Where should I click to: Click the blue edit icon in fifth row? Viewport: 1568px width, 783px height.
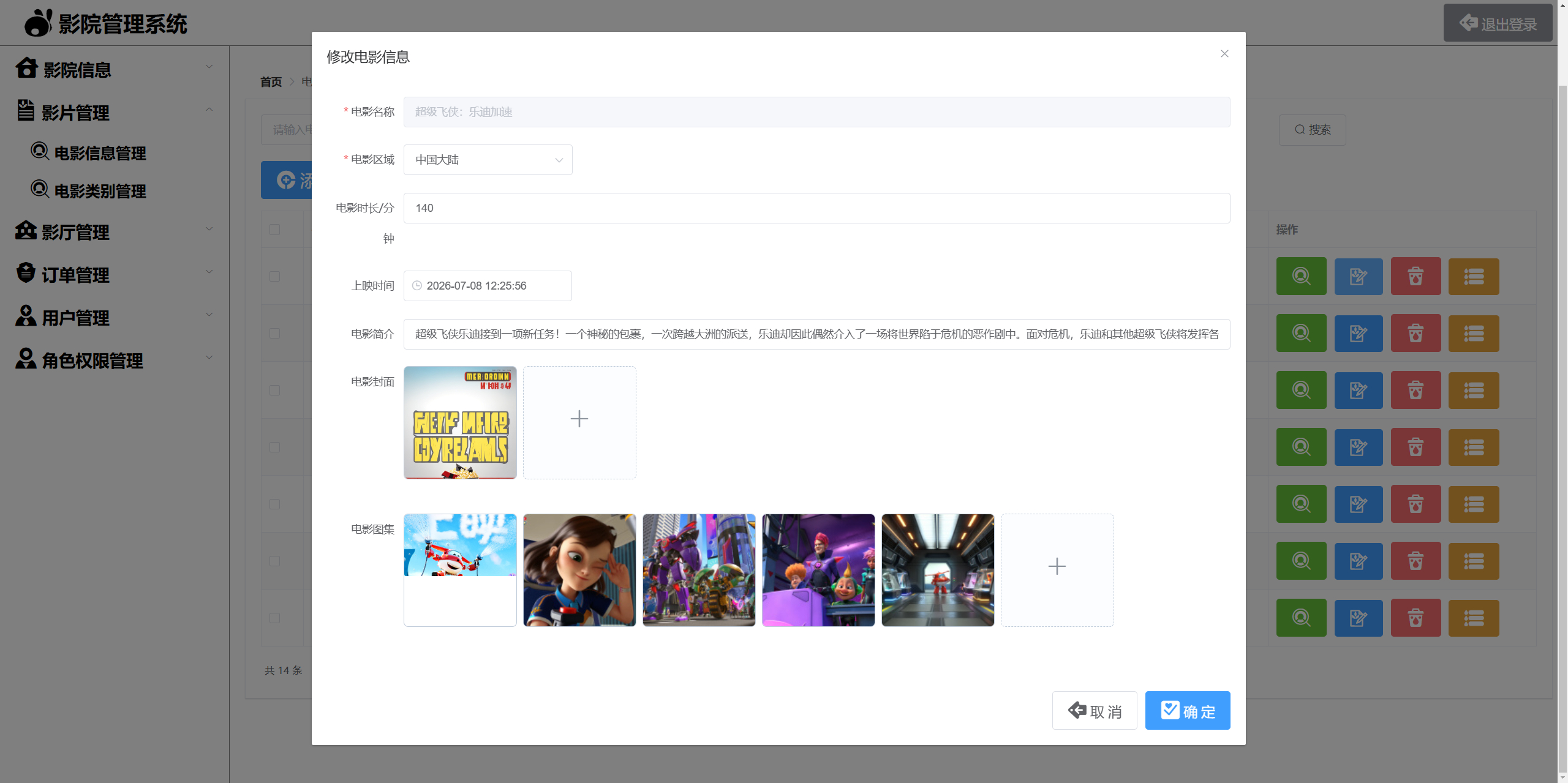click(x=1359, y=504)
